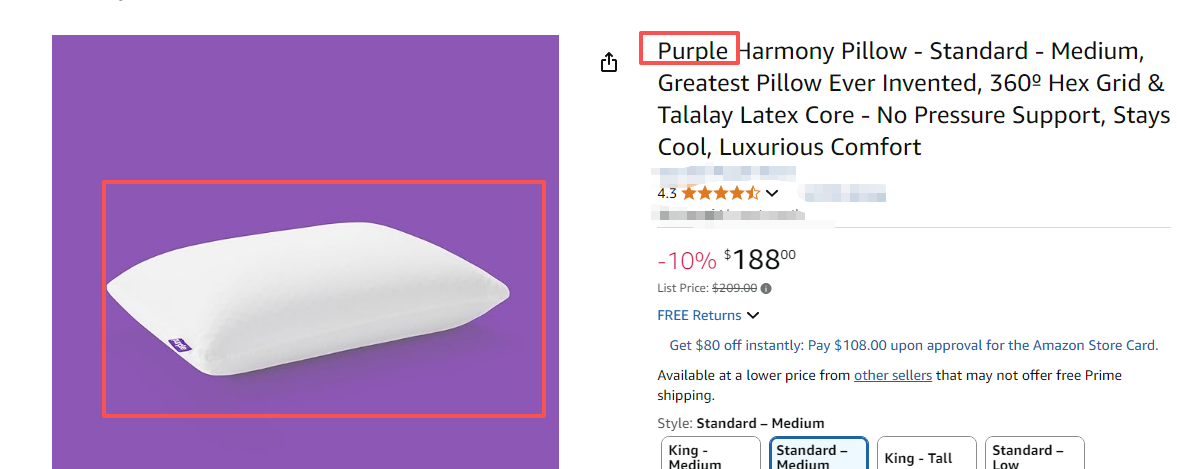Image resolution: width=1177 pixels, height=469 pixels.
Task: Click the List Price info icon
Action: 766,288
